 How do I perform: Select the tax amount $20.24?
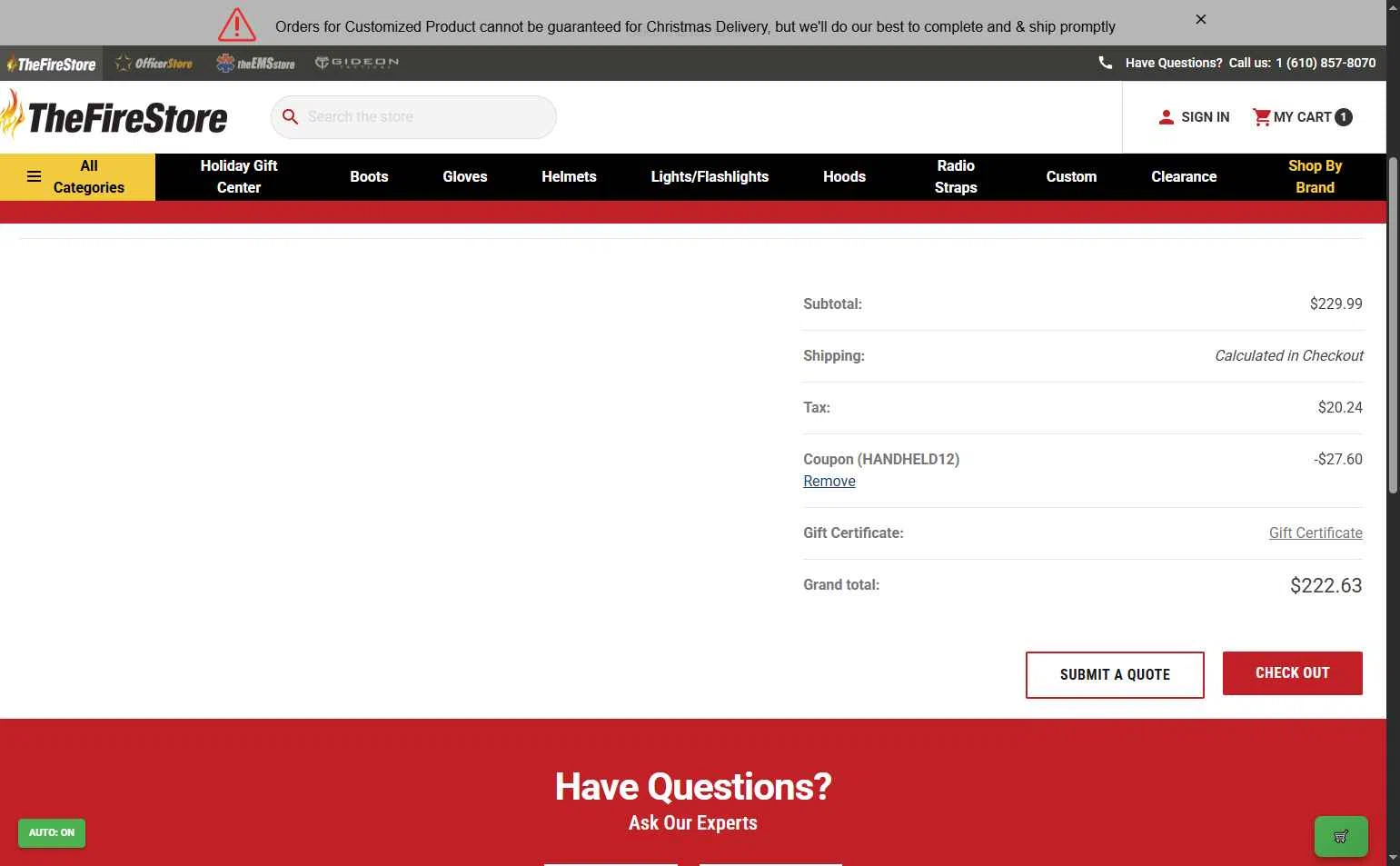1340,408
